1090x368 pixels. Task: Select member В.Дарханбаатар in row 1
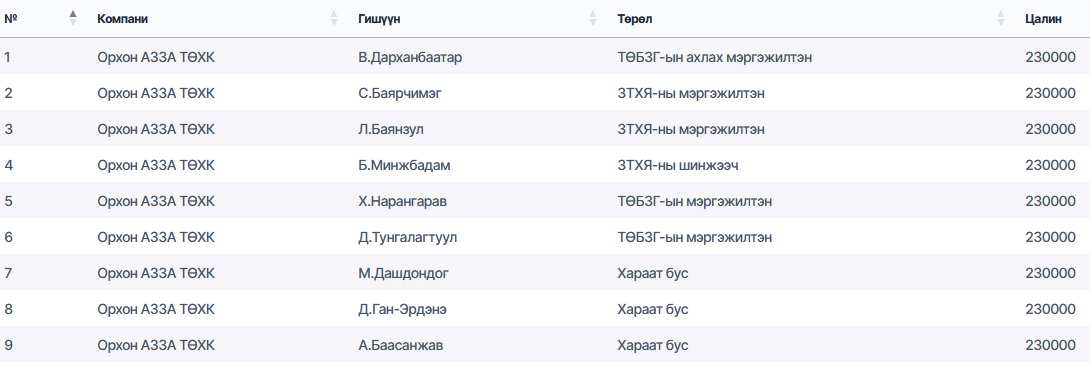[410, 58]
